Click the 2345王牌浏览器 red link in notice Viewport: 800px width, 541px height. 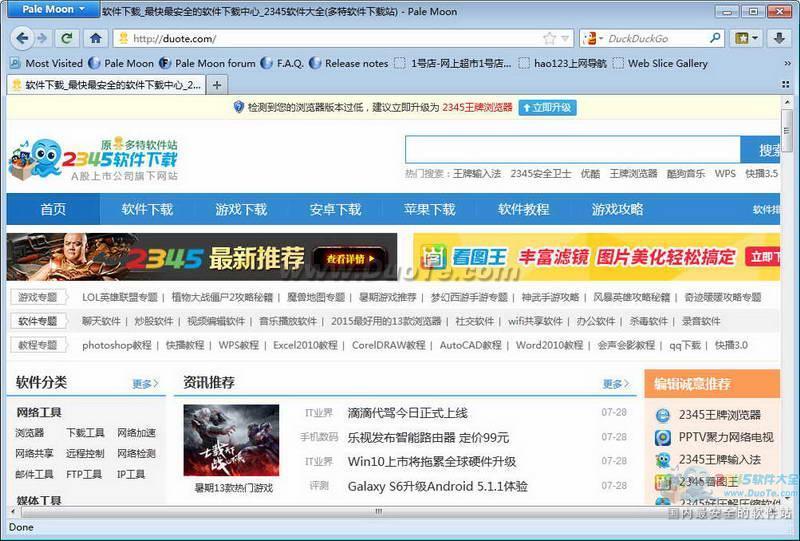[x=477, y=107]
